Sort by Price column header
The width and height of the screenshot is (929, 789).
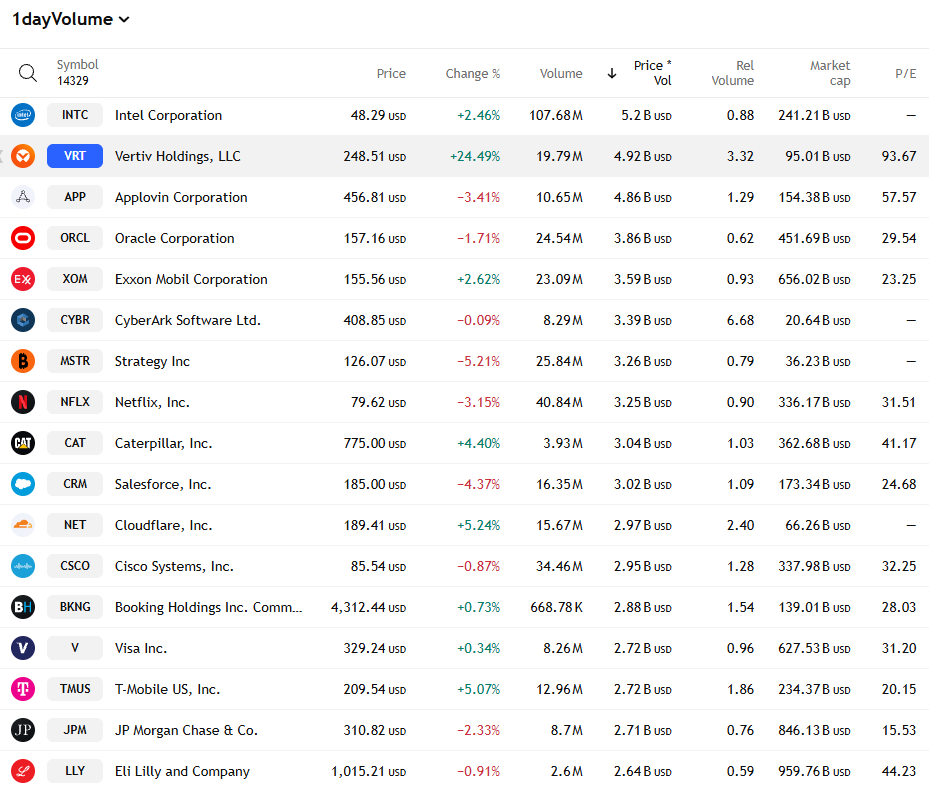(391, 73)
